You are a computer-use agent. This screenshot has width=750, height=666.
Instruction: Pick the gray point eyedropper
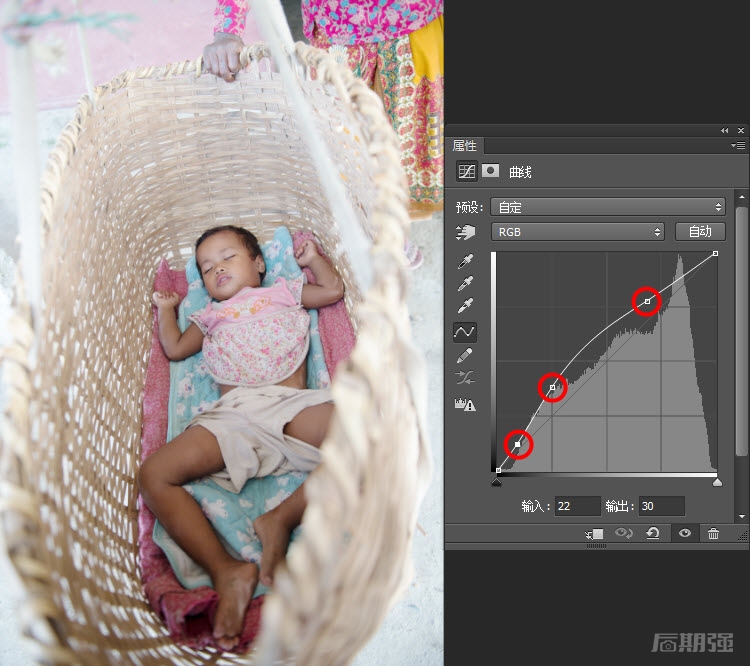click(465, 283)
